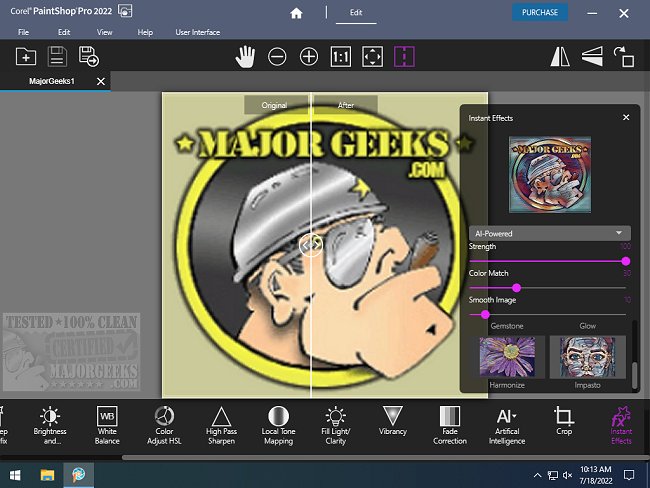Close the MajorGeeks1 tab
This screenshot has height=488, width=650.
coord(101,81)
